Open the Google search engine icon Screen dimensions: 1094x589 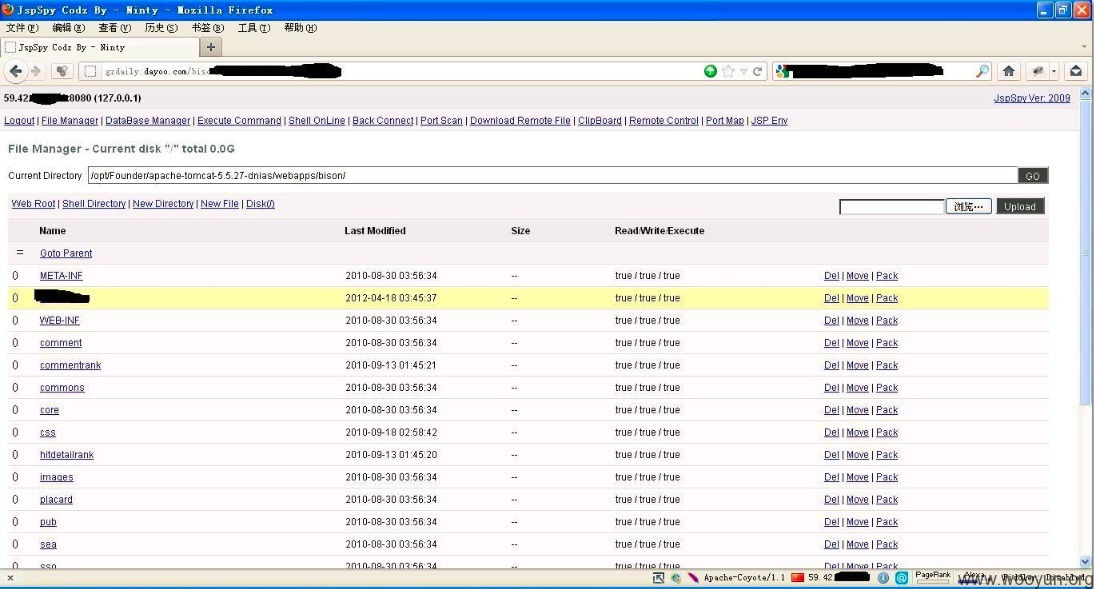[x=782, y=71]
